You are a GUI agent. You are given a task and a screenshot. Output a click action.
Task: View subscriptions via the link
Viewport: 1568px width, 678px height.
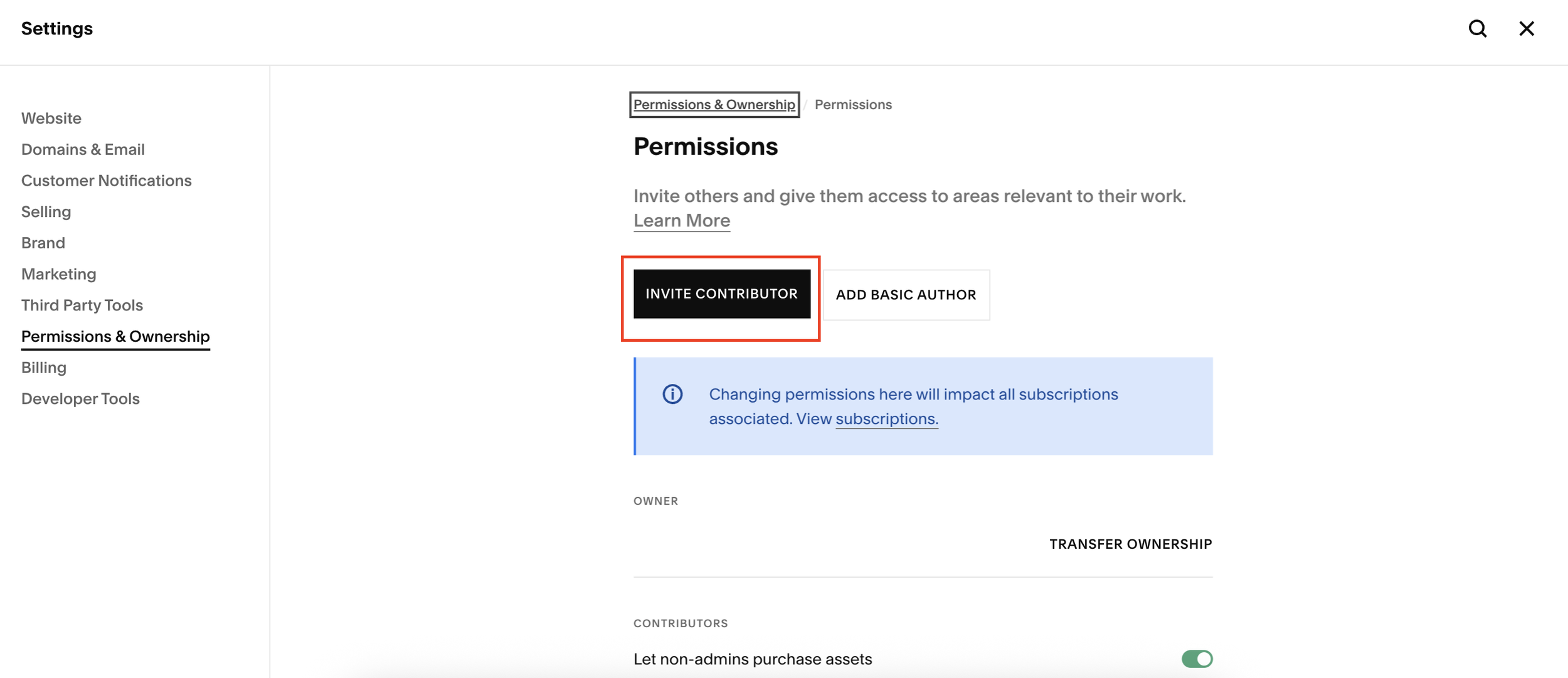pyautogui.click(x=886, y=418)
